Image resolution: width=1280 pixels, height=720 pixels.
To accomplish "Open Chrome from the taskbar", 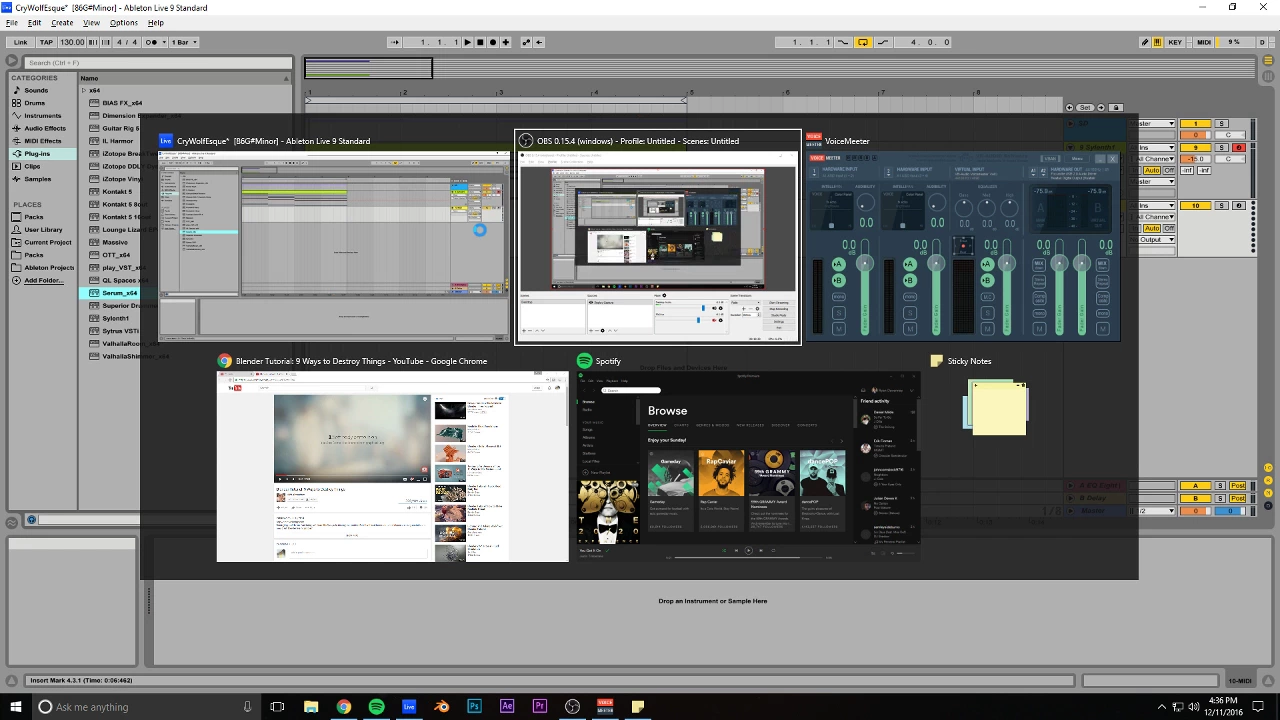I will click(x=343, y=707).
